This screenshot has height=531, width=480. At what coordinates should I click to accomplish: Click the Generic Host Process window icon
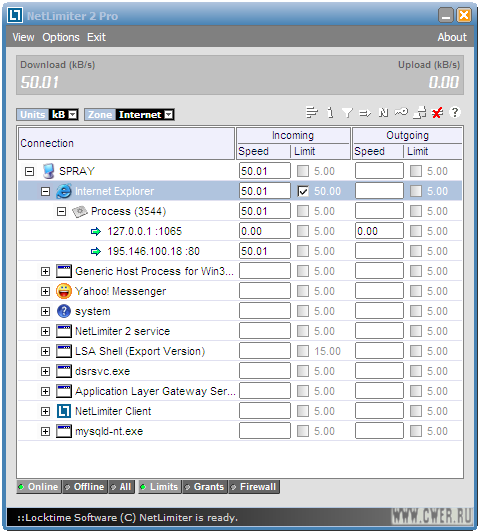click(64, 271)
